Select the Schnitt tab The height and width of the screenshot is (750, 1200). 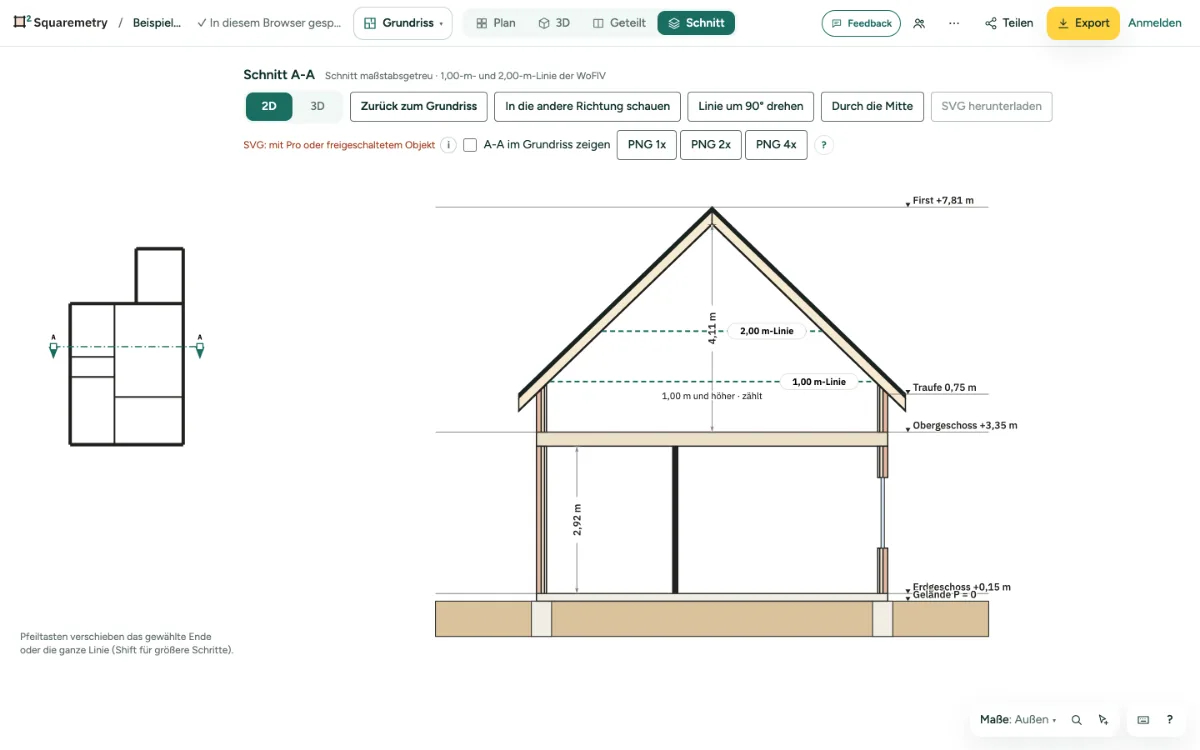(x=696, y=23)
